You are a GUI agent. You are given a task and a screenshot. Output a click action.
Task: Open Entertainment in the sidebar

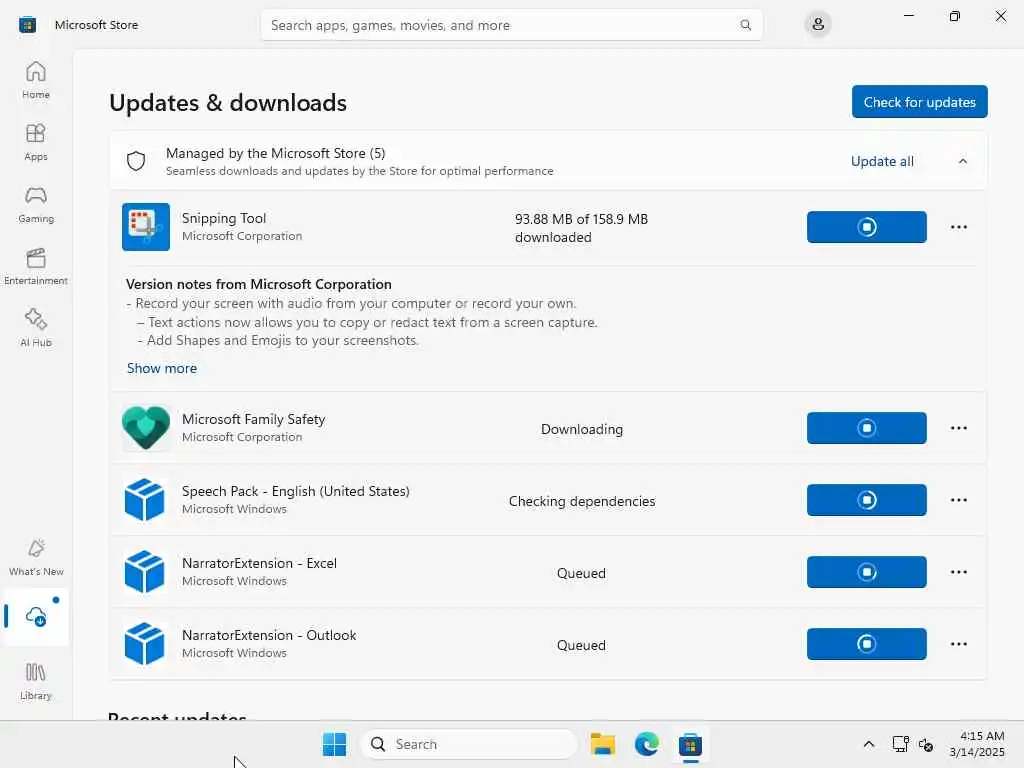[x=36, y=266]
